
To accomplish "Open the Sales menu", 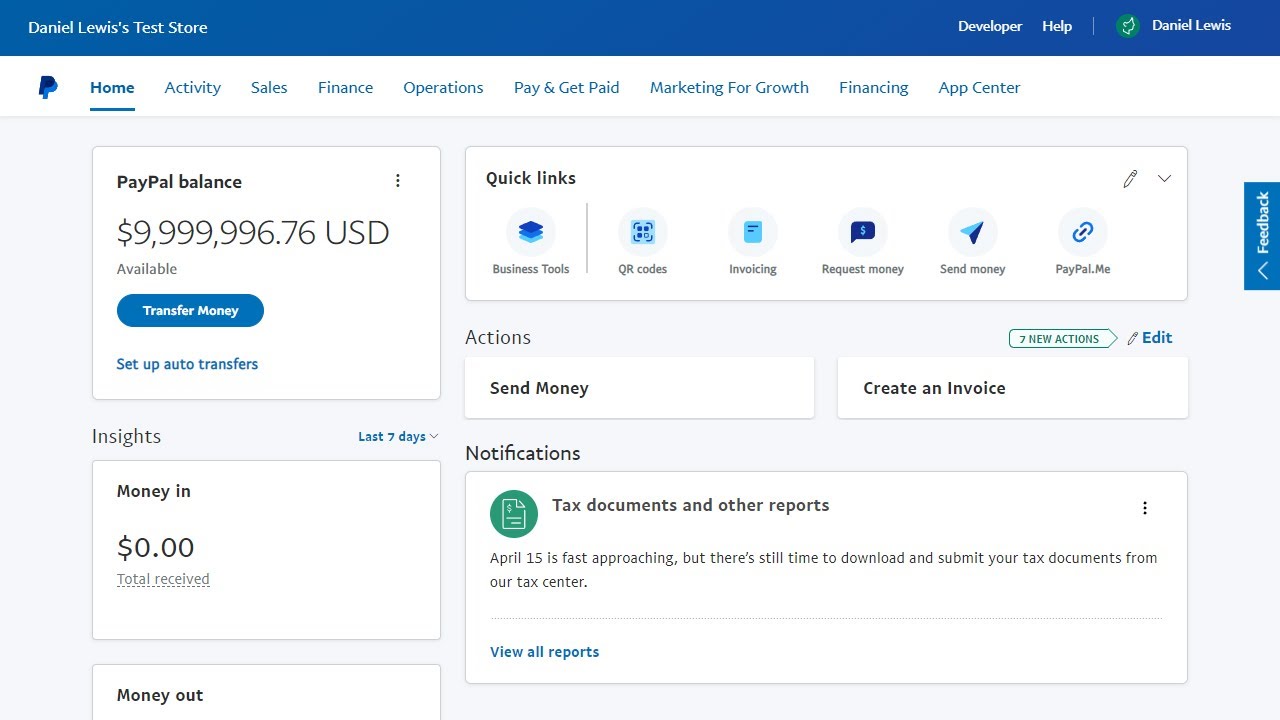I will pos(269,88).
